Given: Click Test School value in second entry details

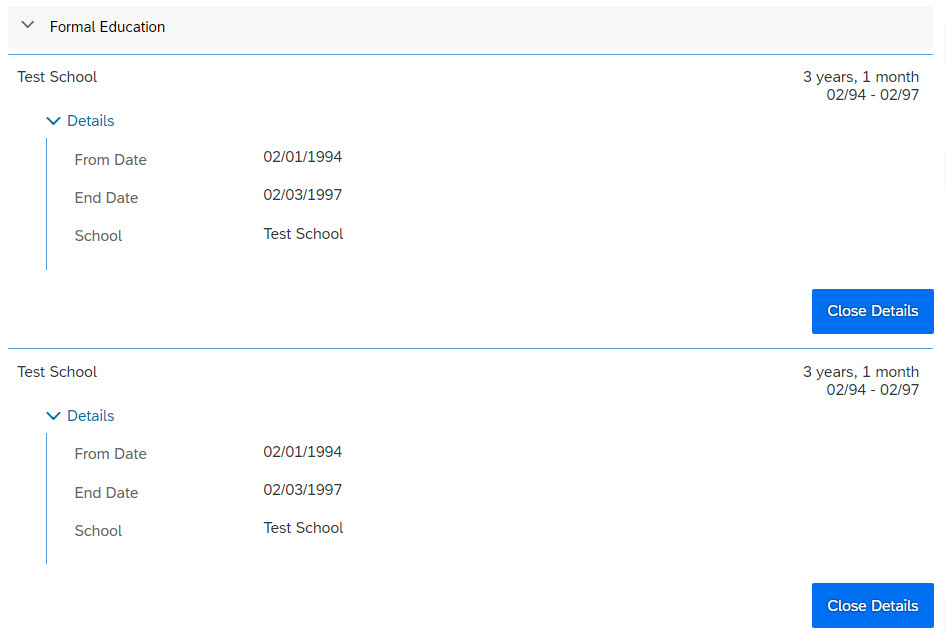Looking at the screenshot, I should tap(303, 528).
